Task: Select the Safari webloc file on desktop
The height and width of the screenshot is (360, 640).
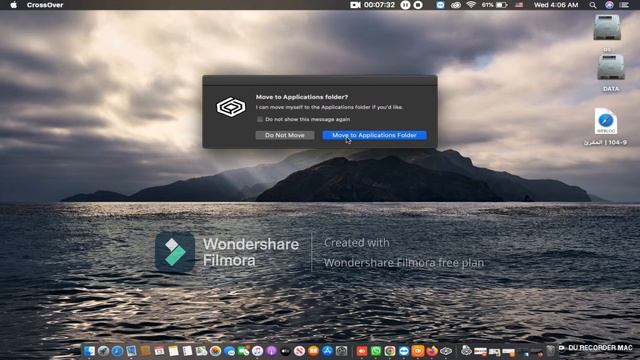Action: tap(606, 121)
